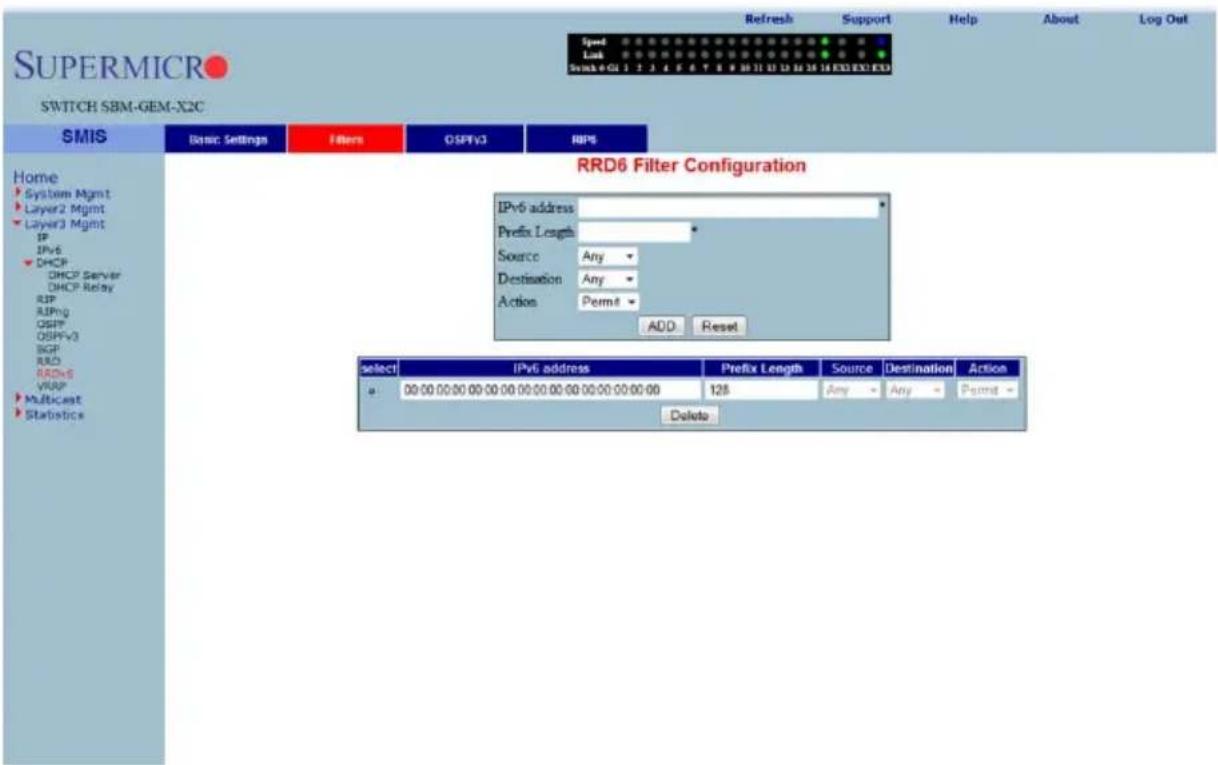1218x765 pixels.
Task: Switch to the RIP6 tab
Action: [x=586, y=140]
